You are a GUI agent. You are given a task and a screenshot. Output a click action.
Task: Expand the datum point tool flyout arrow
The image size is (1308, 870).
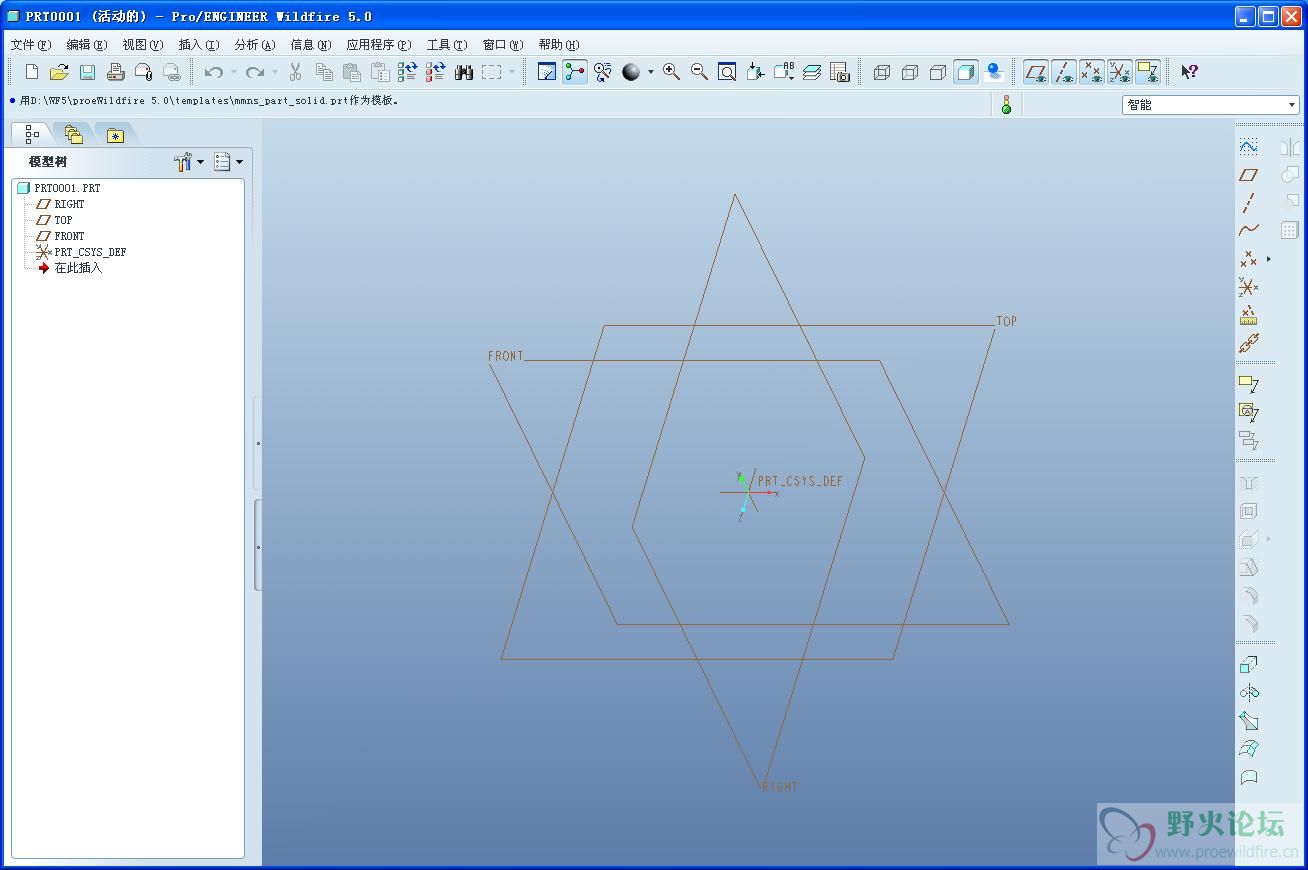coord(1269,259)
